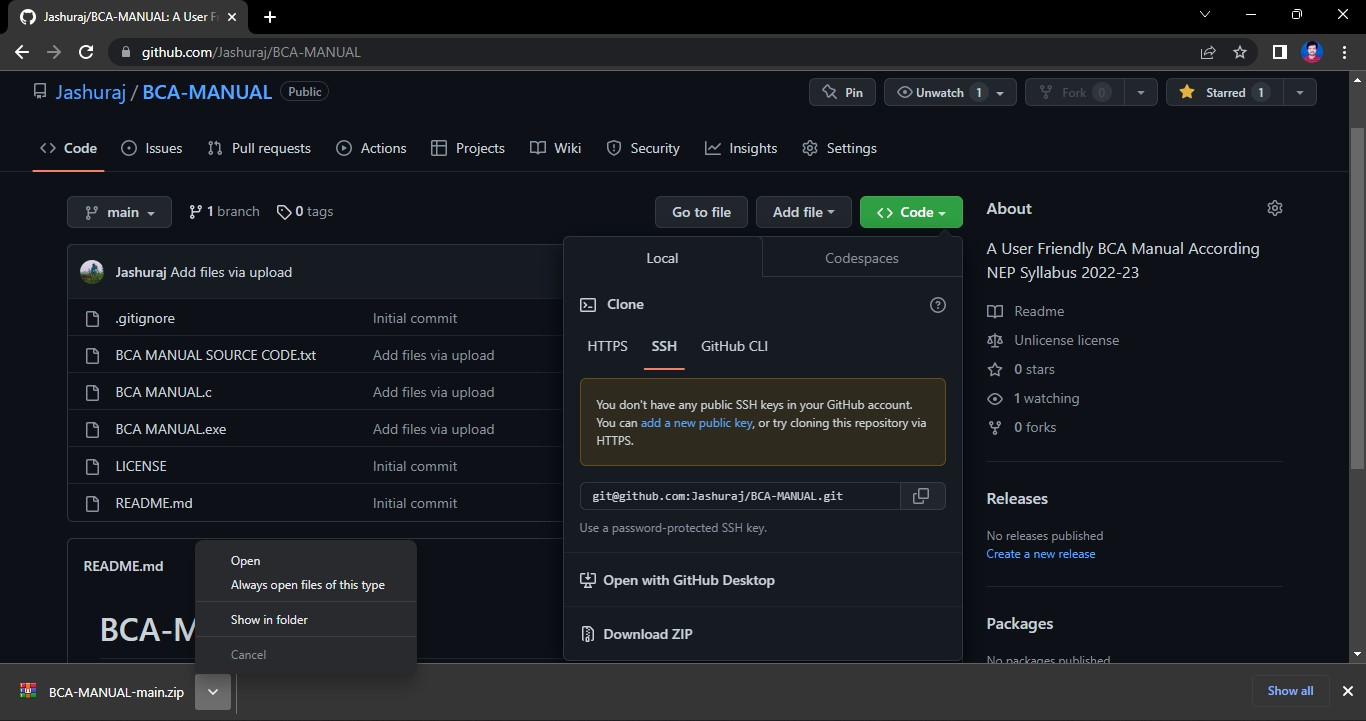
Task: Open a new browser tab with plus icon
Action: tap(270, 16)
